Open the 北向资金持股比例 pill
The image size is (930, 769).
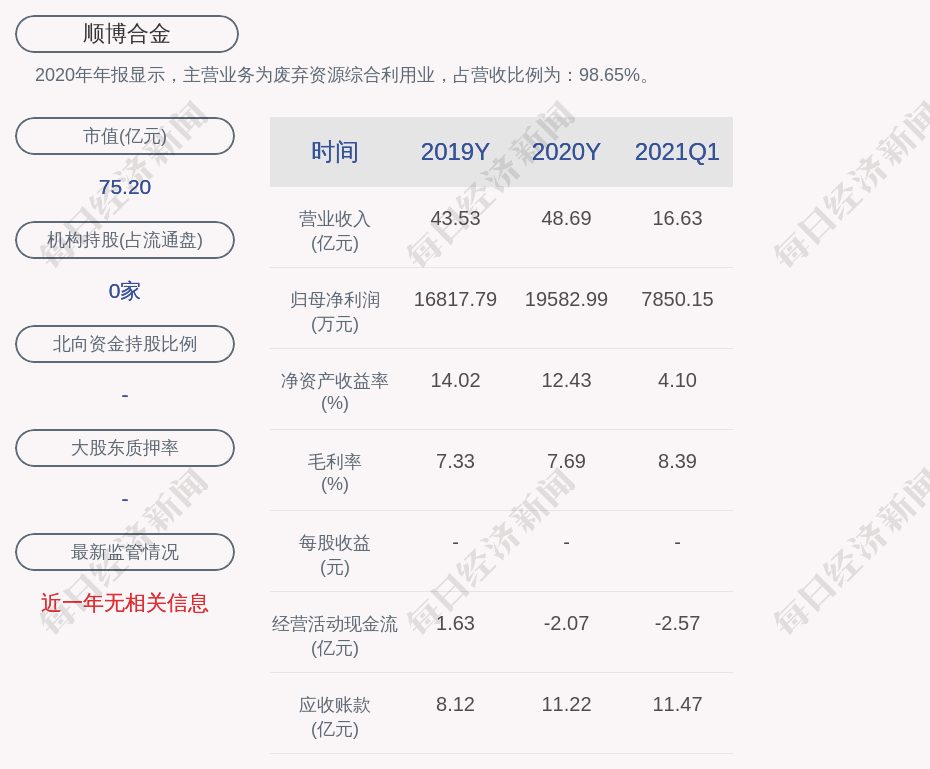pos(125,344)
